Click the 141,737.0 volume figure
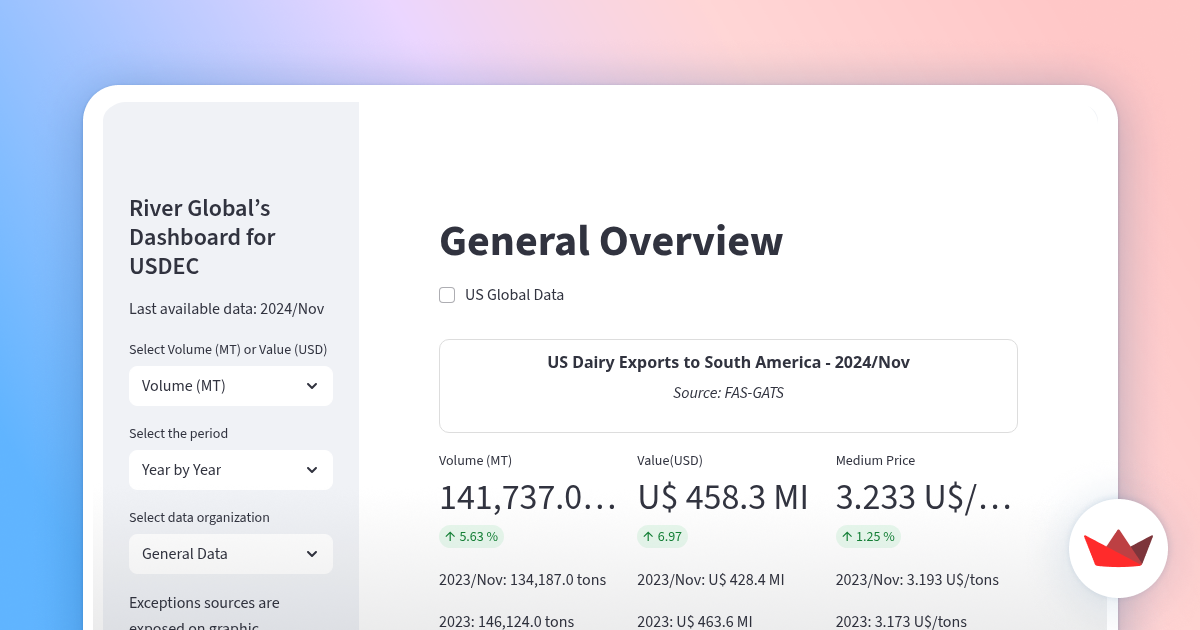The height and width of the screenshot is (630, 1200). tap(528, 497)
